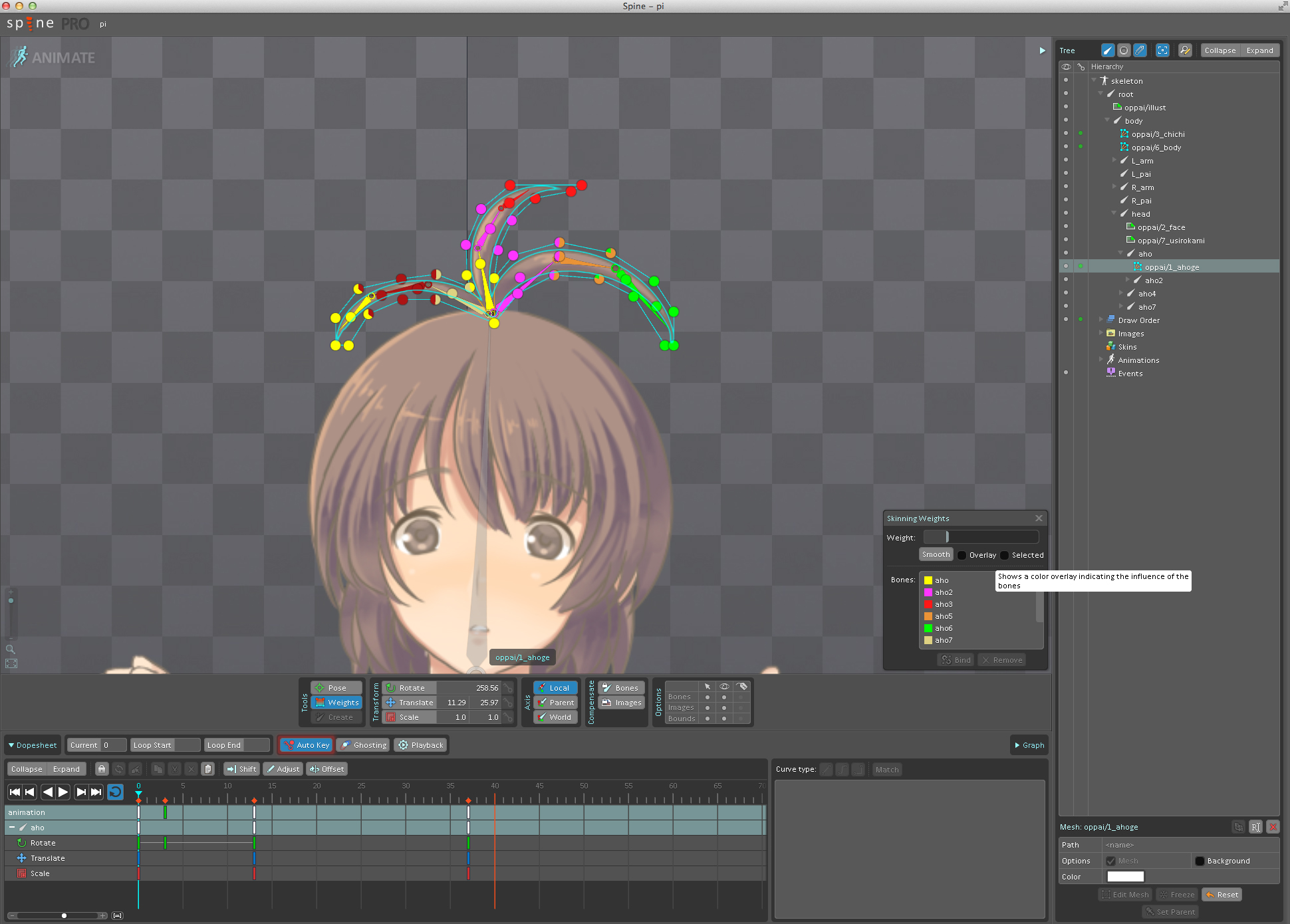Toggle attachment paperclip filter in Tree
Viewport: 1290px width, 924px height.
pyautogui.click(x=1140, y=51)
